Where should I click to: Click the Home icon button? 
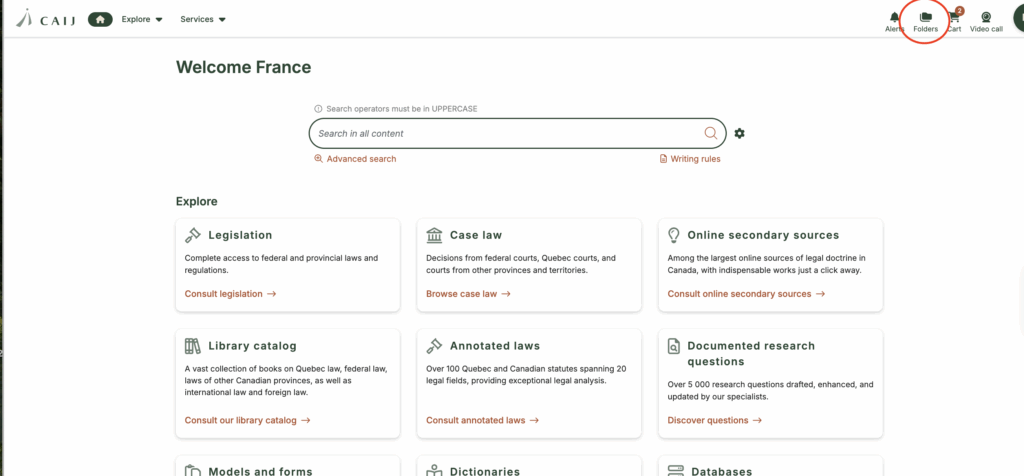[x=100, y=20]
